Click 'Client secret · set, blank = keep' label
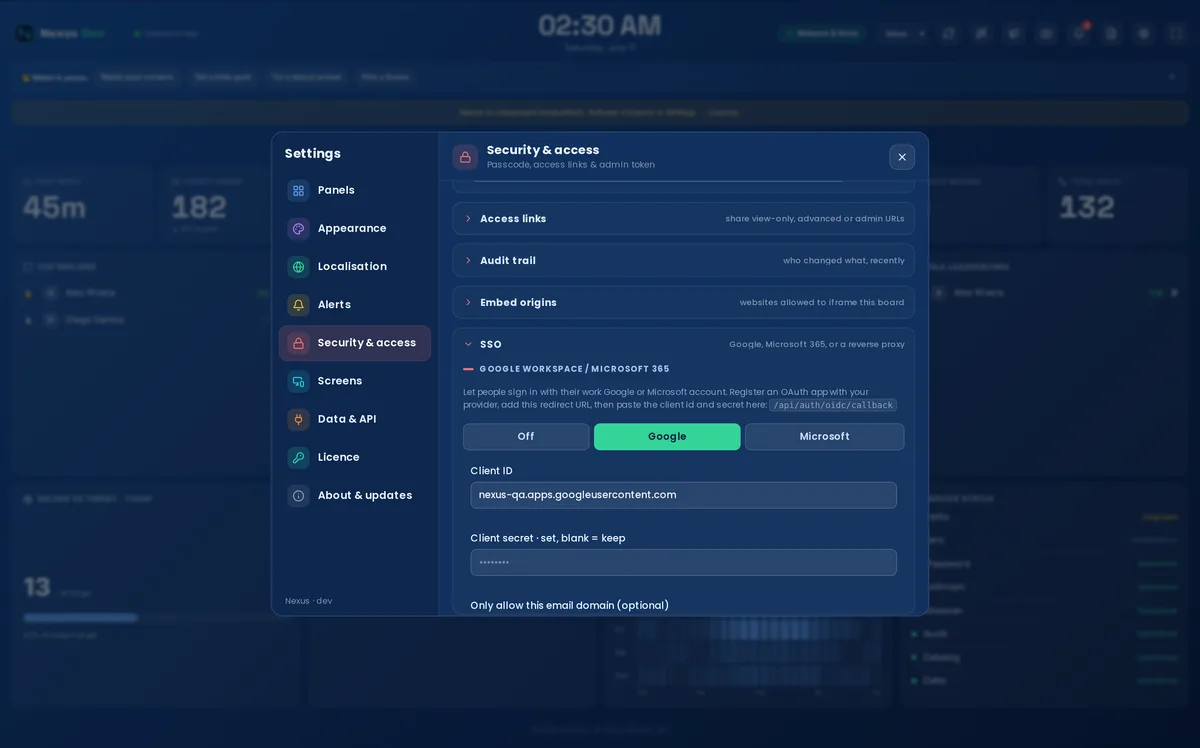 (x=548, y=538)
